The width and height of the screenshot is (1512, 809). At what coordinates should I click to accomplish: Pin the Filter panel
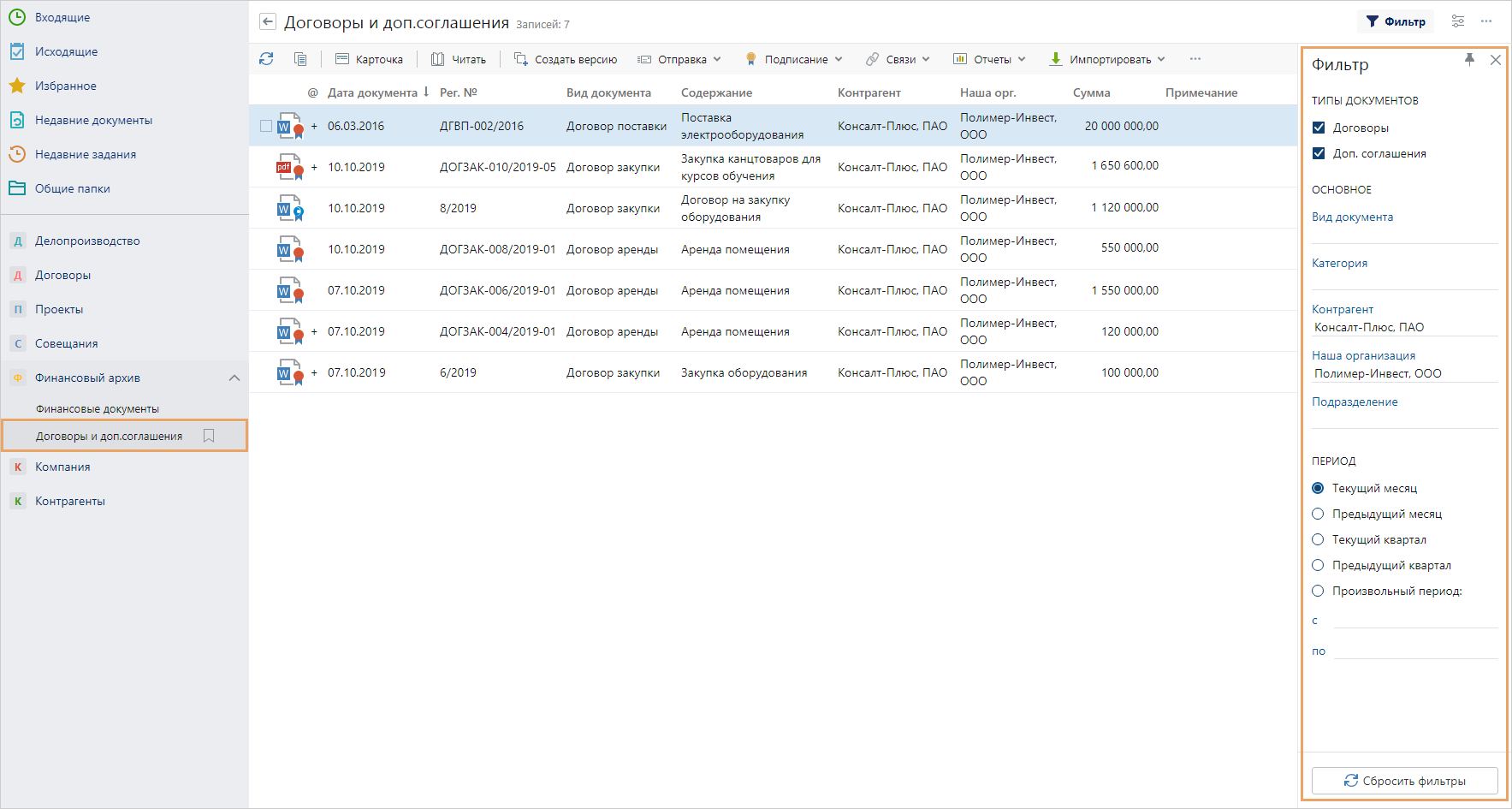1469,59
